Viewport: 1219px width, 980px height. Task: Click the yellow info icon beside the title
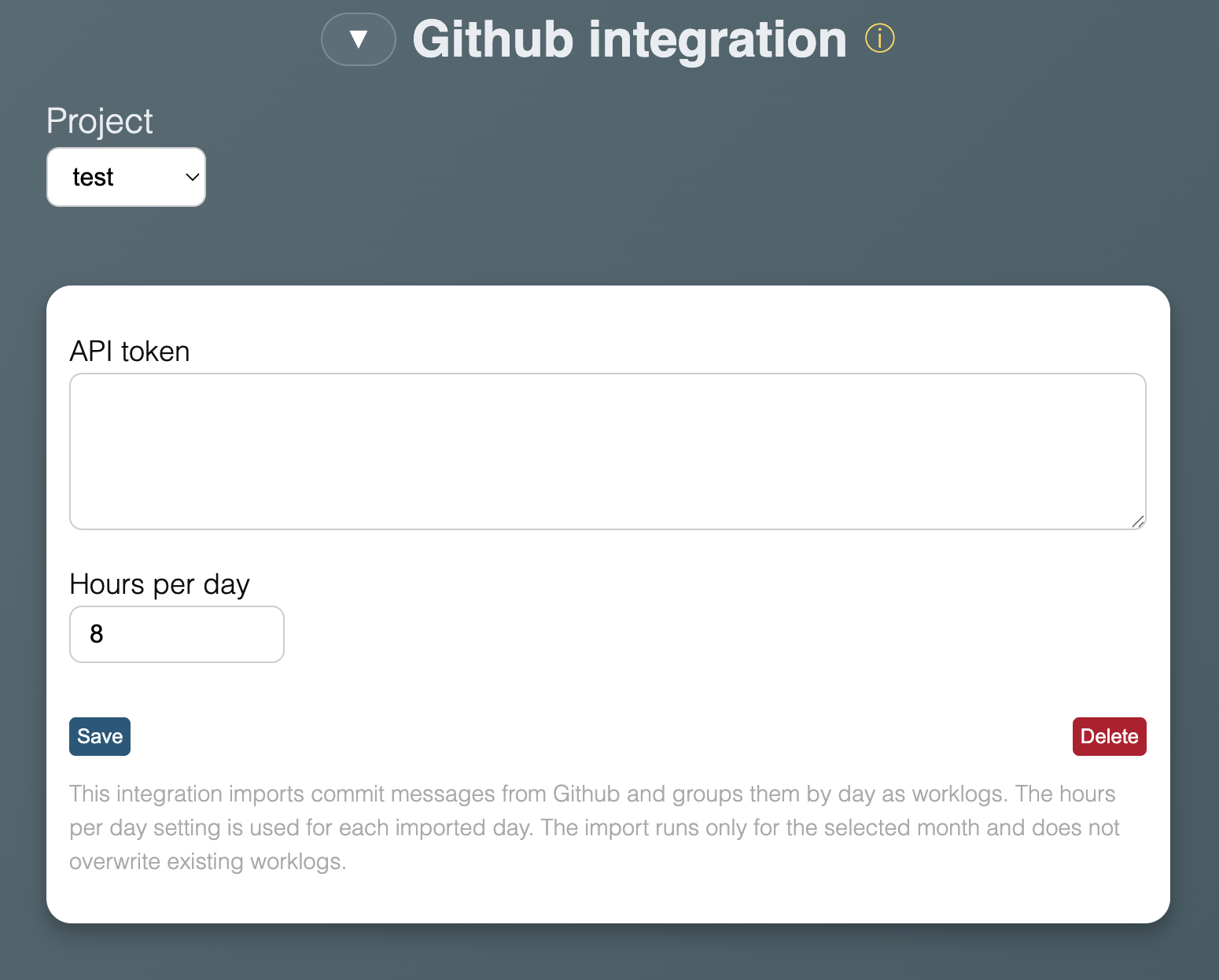[x=880, y=39]
